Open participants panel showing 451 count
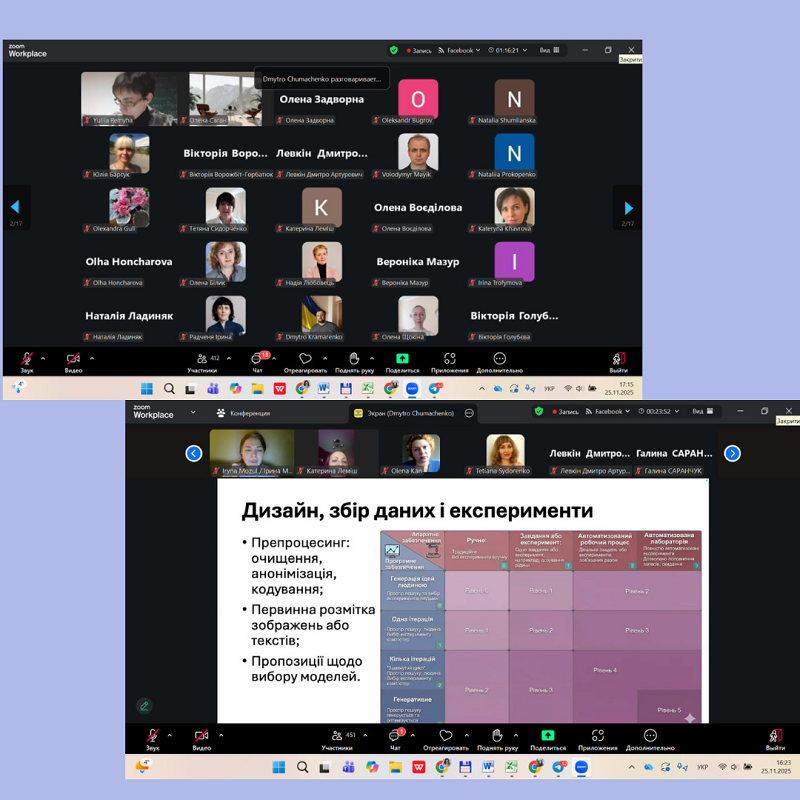 [x=337, y=738]
